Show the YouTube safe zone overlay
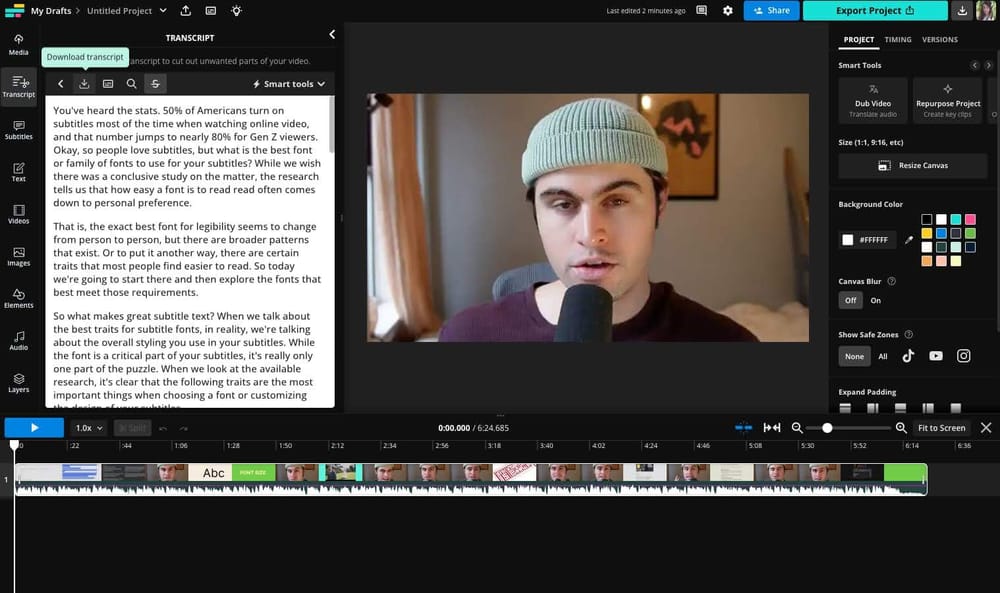Image resolution: width=1000 pixels, height=593 pixels. click(x=937, y=356)
